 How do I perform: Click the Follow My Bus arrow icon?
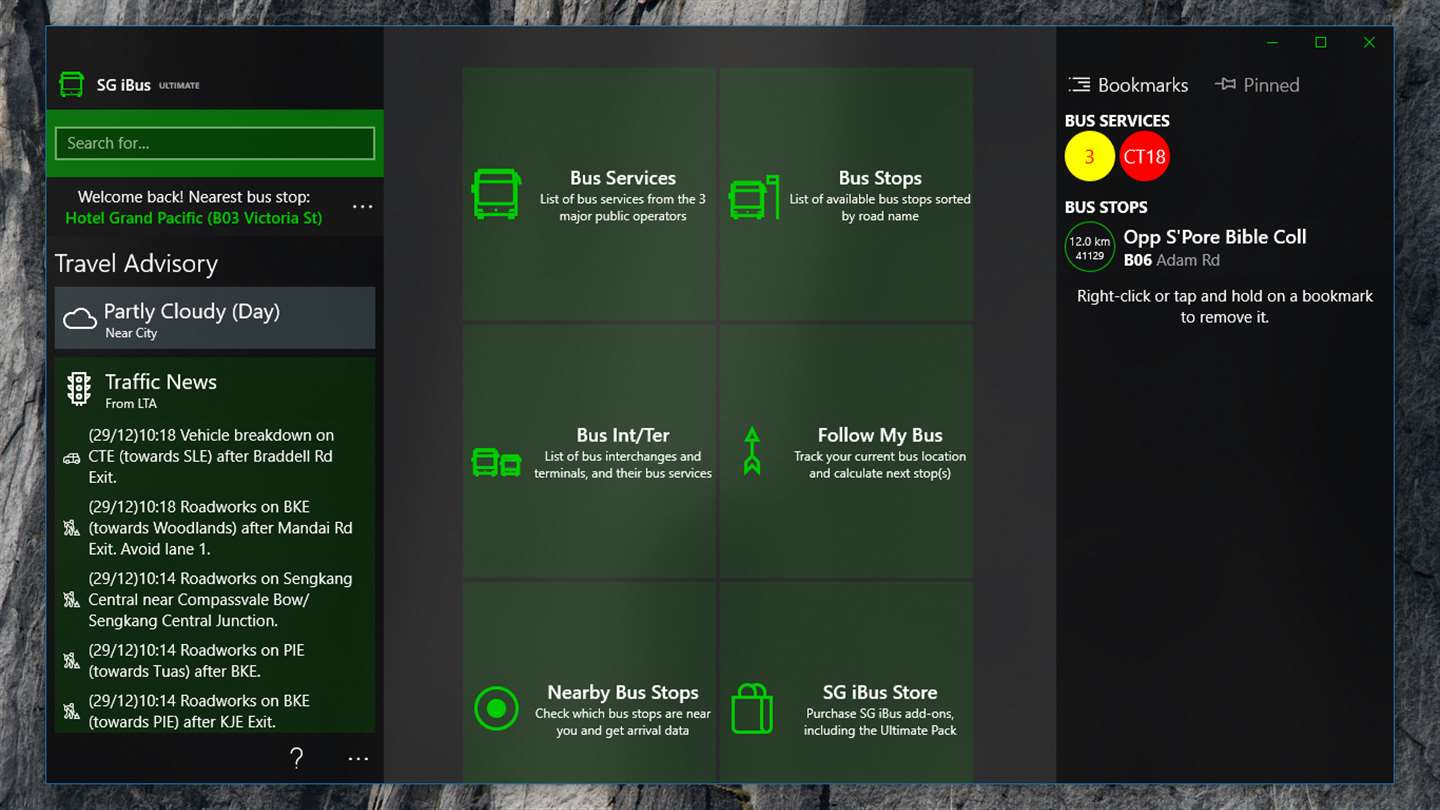pyautogui.click(x=752, y=451)
